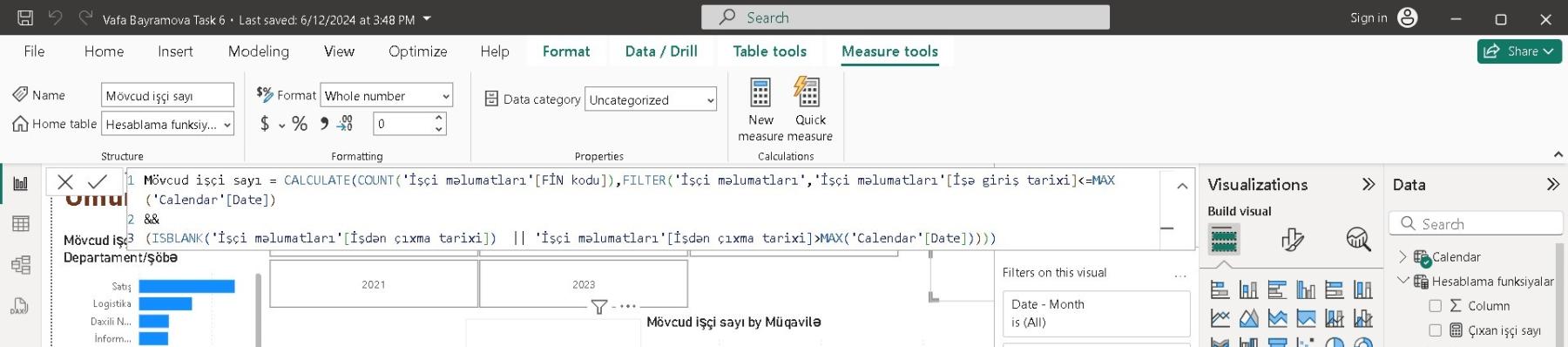Decrease decimal places with down stepper
Image resolution: width=1568 pixels, height=347 pixels.
[x=439, y=130]
